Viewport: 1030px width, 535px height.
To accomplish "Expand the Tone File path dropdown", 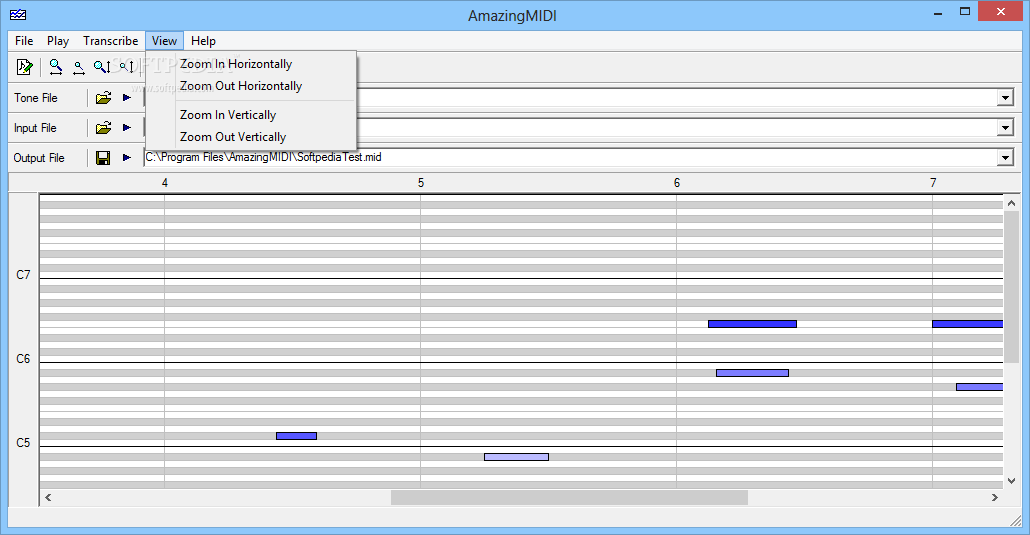I will (1005, 98).
